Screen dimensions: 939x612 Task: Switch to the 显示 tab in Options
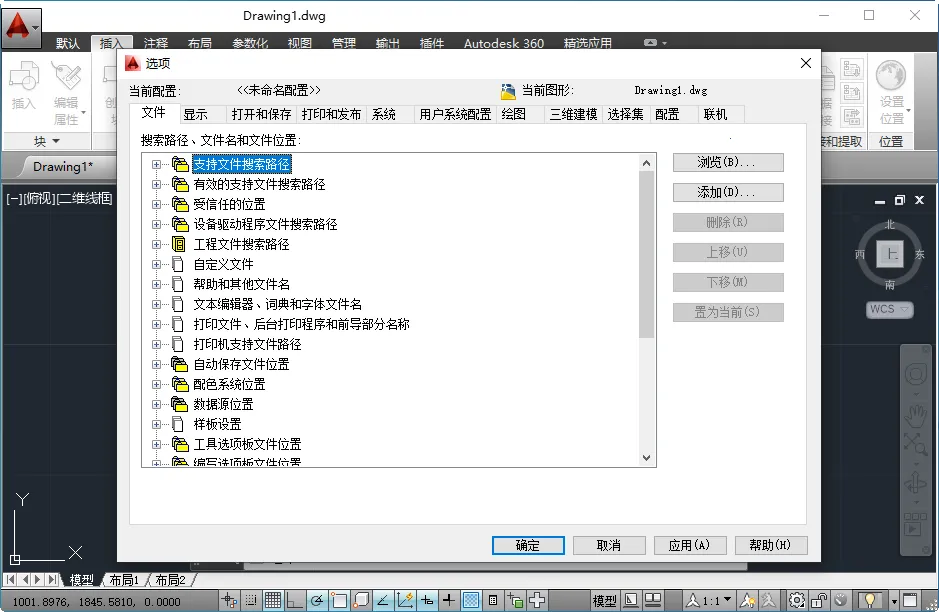pyautogui.click(x=197, y=113)
